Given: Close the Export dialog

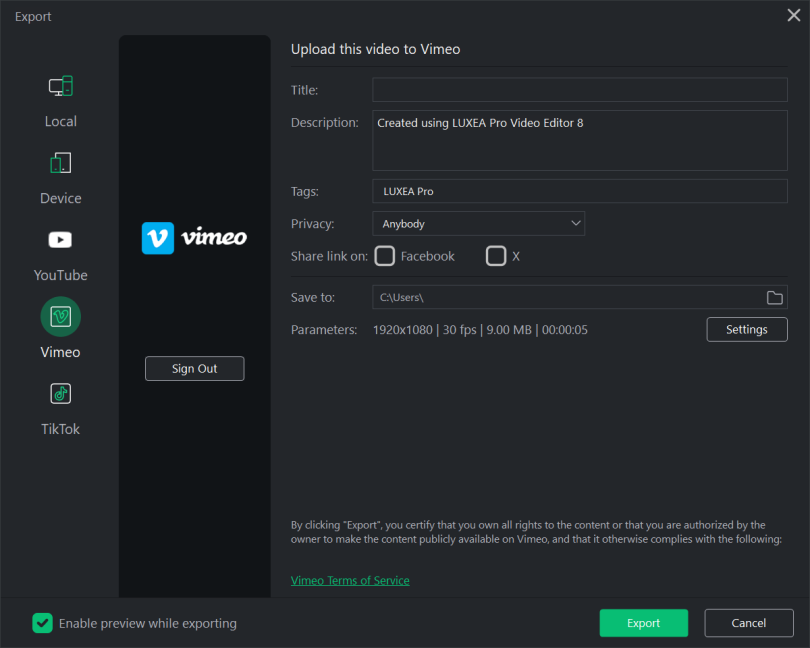Looking at the screenshot, I should click(793, 15).
